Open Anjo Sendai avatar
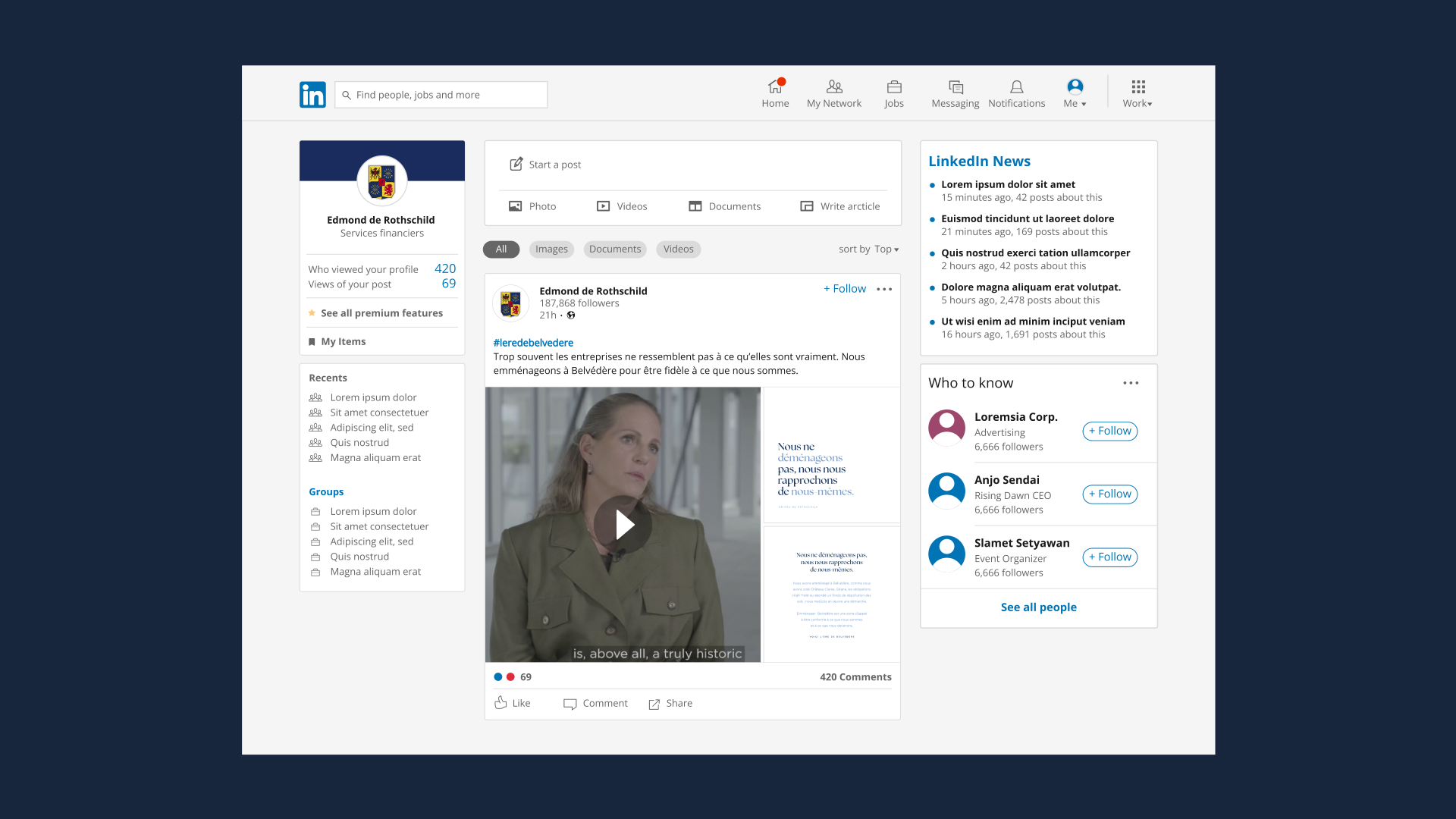The width and height of the screenshot is (1456, 819). click(x=946, y=491)
